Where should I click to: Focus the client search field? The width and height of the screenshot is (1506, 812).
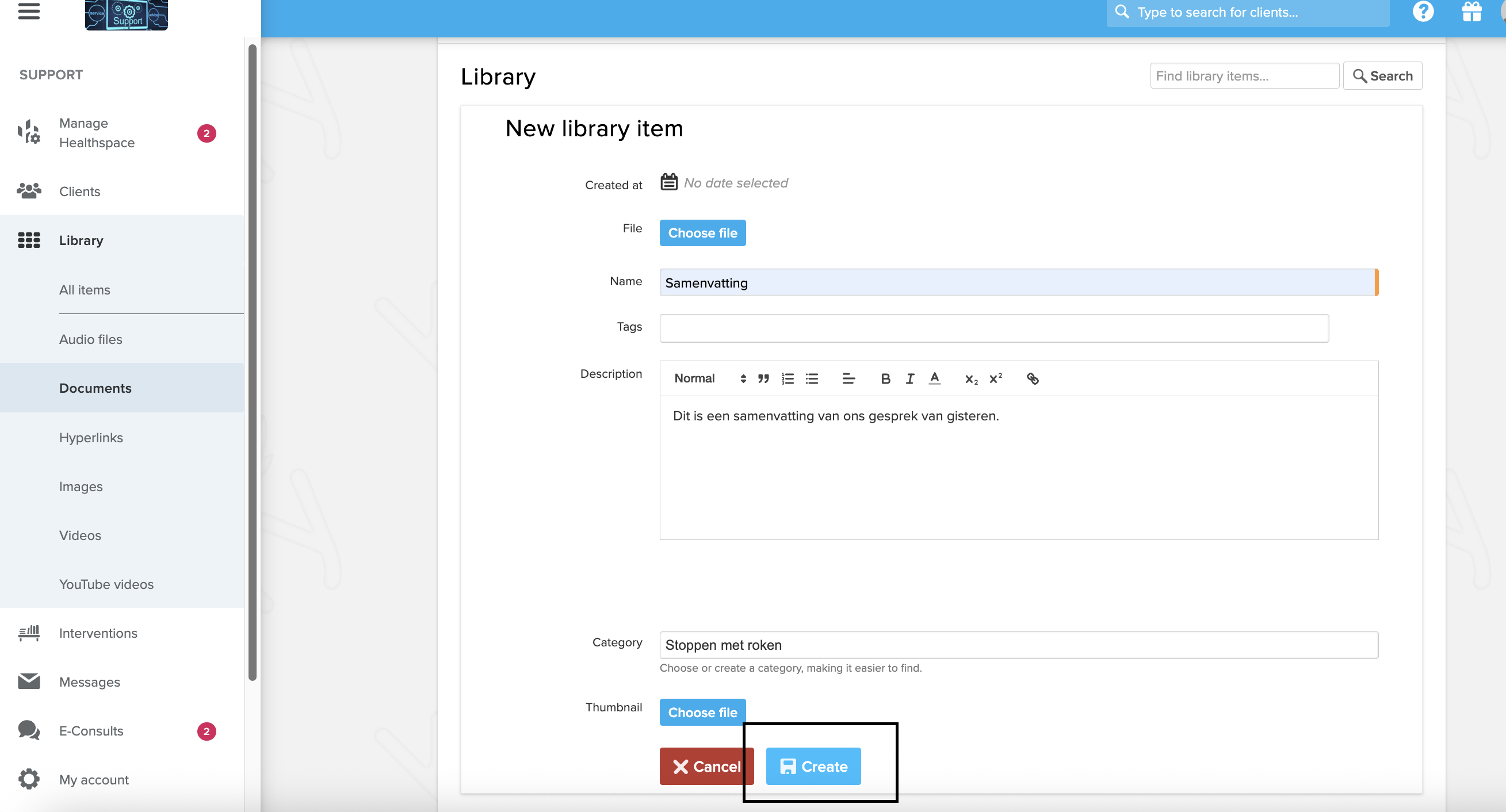[x=1248, y=12]
